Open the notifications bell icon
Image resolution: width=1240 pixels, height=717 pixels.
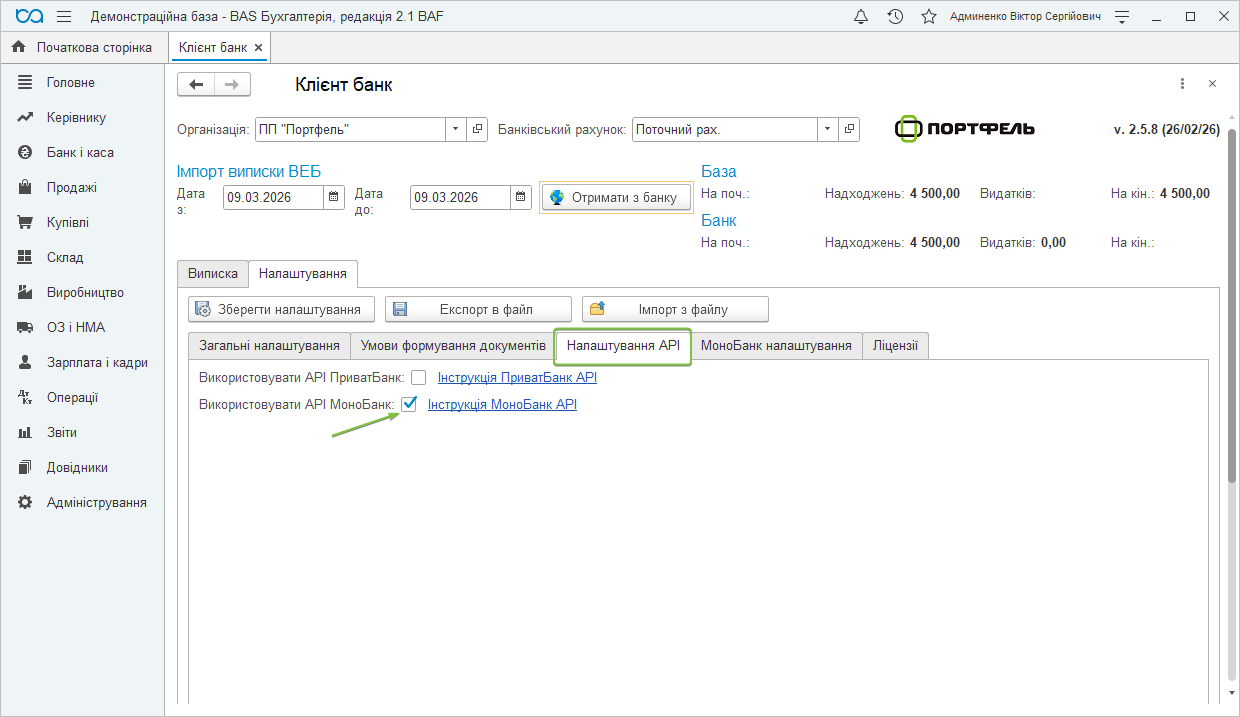pos(861,17)
